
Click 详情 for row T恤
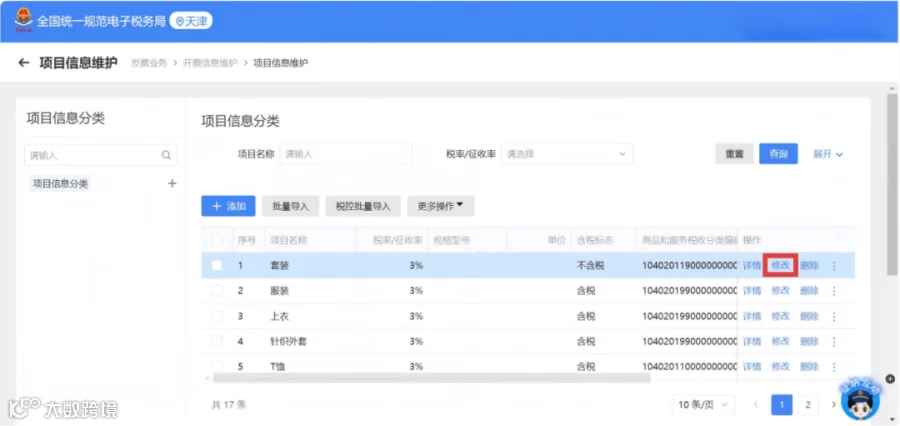click(752, 366)
